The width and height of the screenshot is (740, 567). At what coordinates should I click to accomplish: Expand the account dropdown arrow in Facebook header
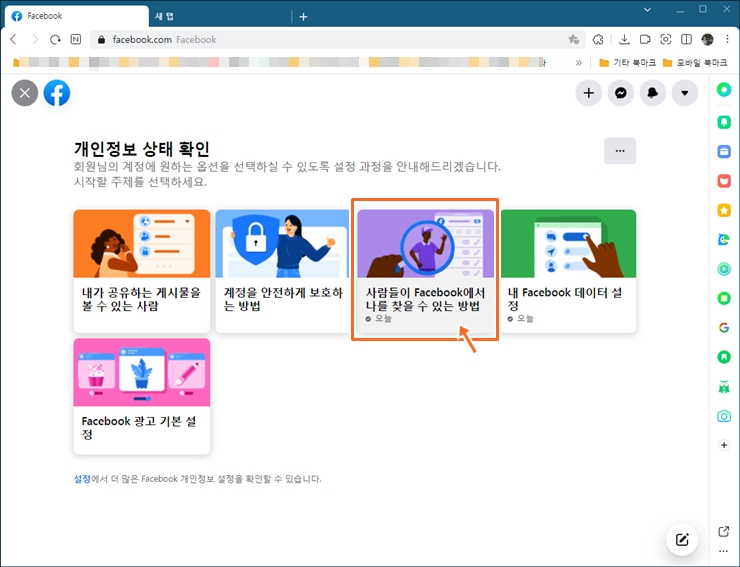[685, 93]
